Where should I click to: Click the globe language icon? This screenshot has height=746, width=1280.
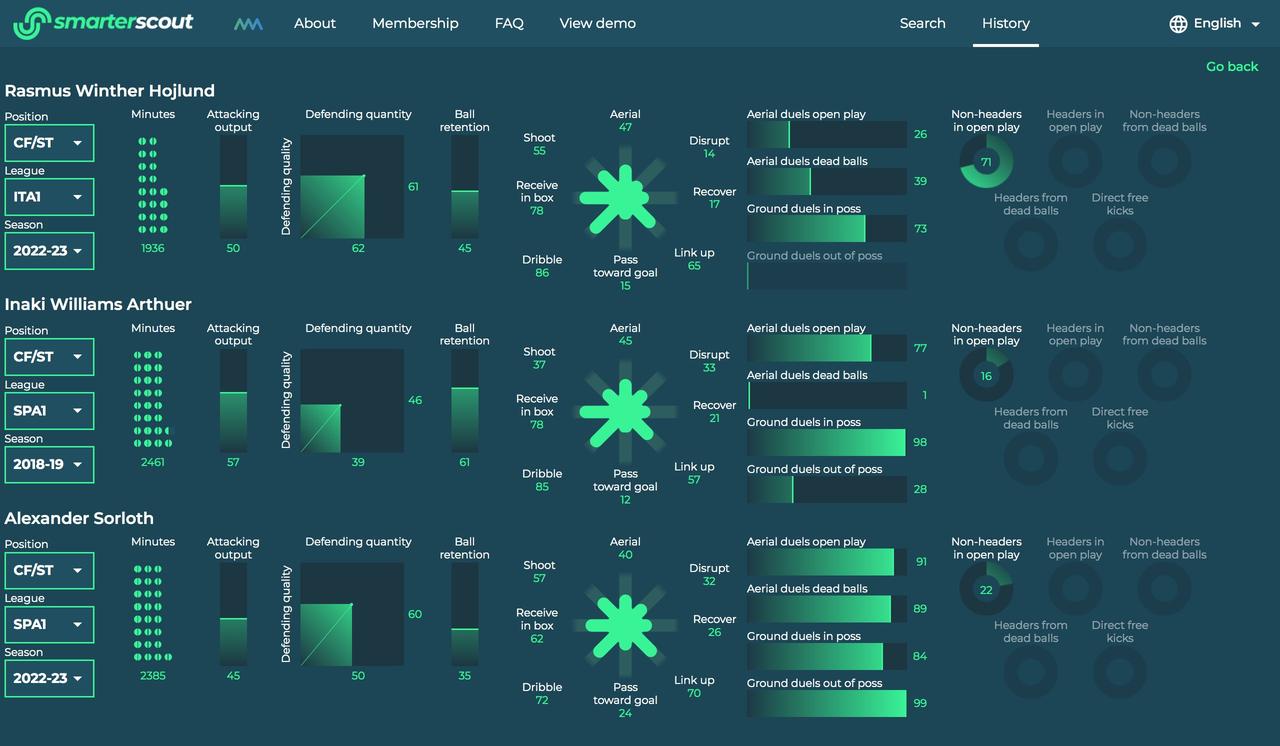point(1179,23)
